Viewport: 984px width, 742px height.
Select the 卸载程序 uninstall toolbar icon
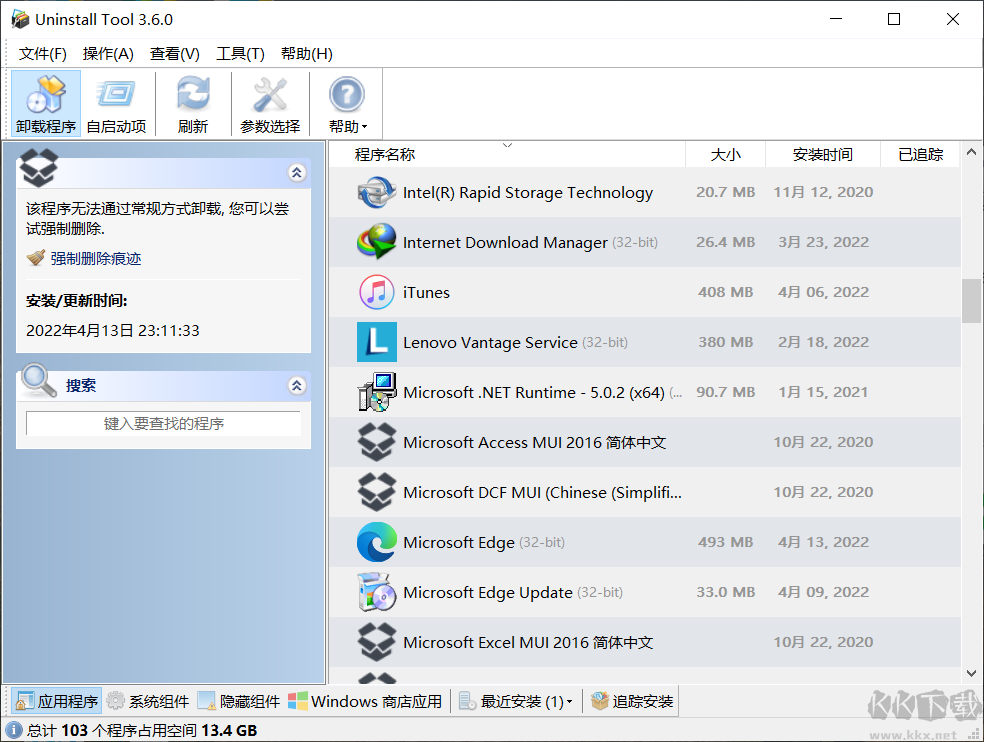pos(46,104)
